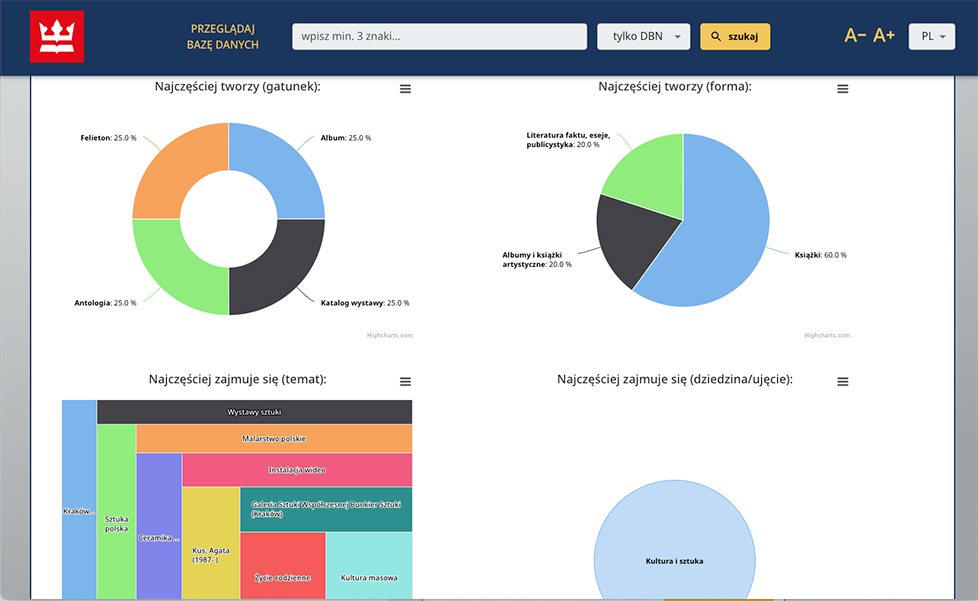
Task: Click the 'Życie codzienne' treemap tile
Action: [283, 566]
